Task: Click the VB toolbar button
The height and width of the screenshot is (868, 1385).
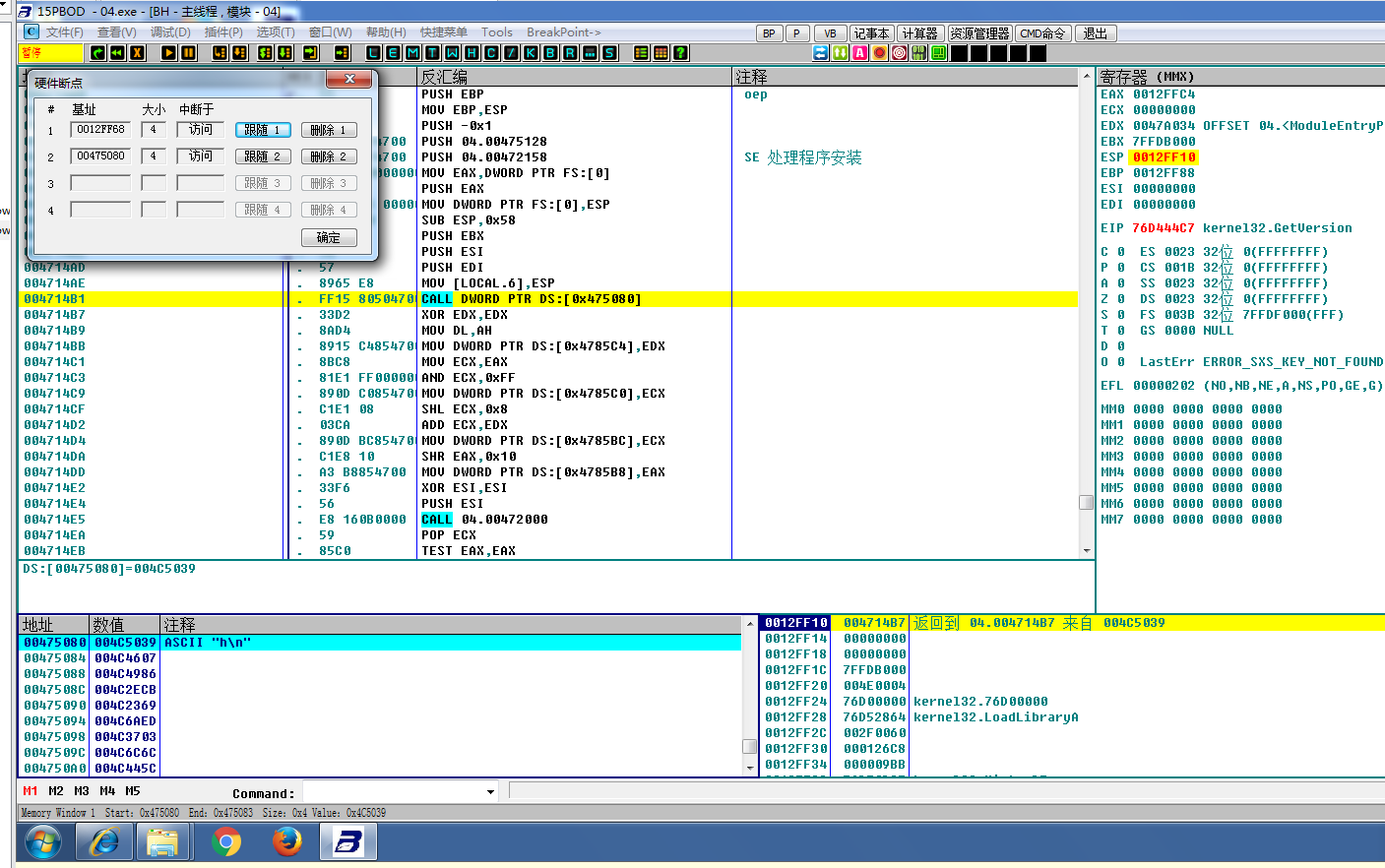Action: [830, 33]
